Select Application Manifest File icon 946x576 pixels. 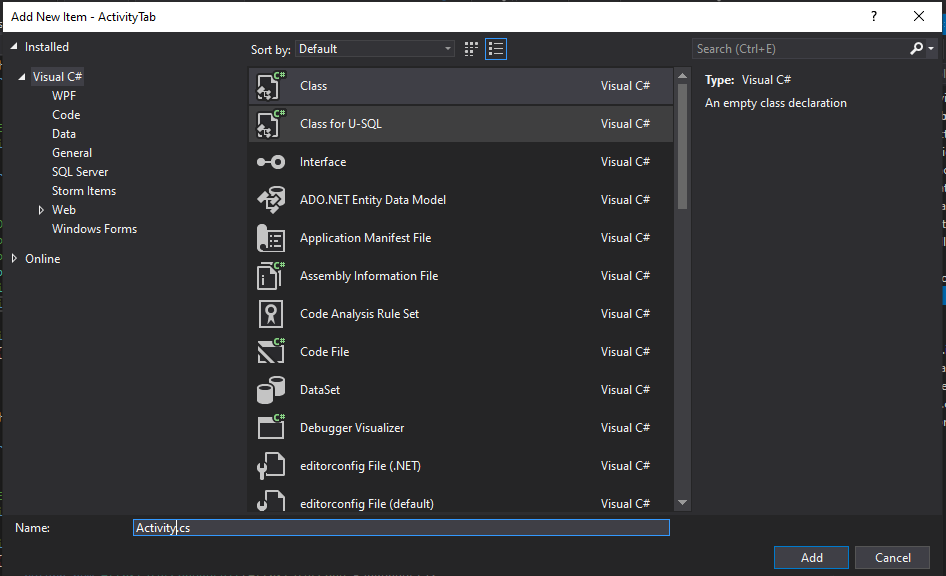271,238
